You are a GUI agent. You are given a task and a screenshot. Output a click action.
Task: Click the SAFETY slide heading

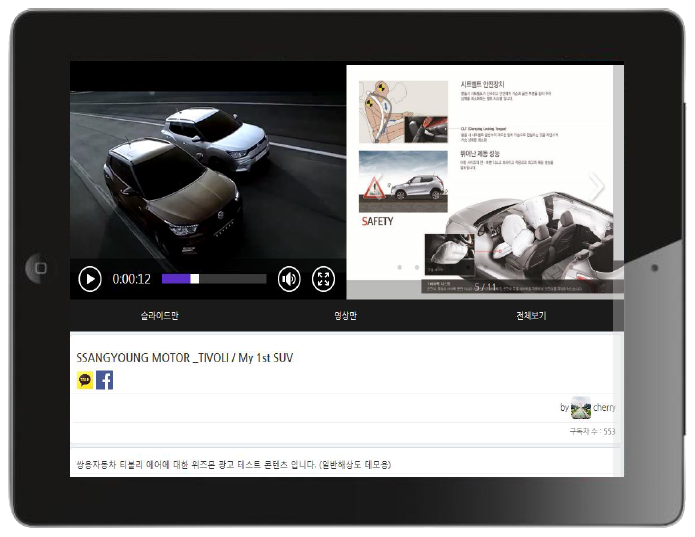click(377, 221)
